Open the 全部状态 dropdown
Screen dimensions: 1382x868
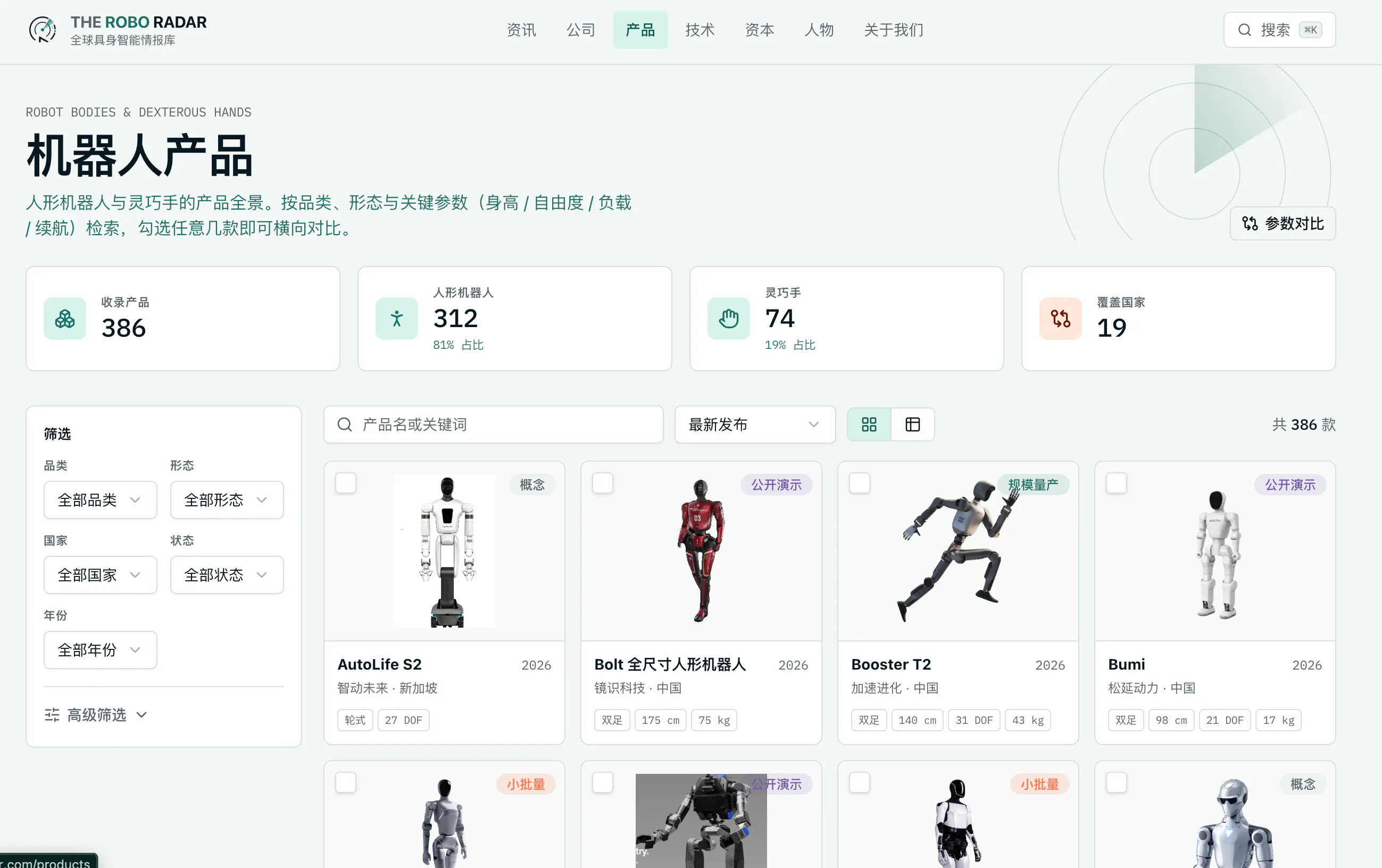tap(227, 575)
